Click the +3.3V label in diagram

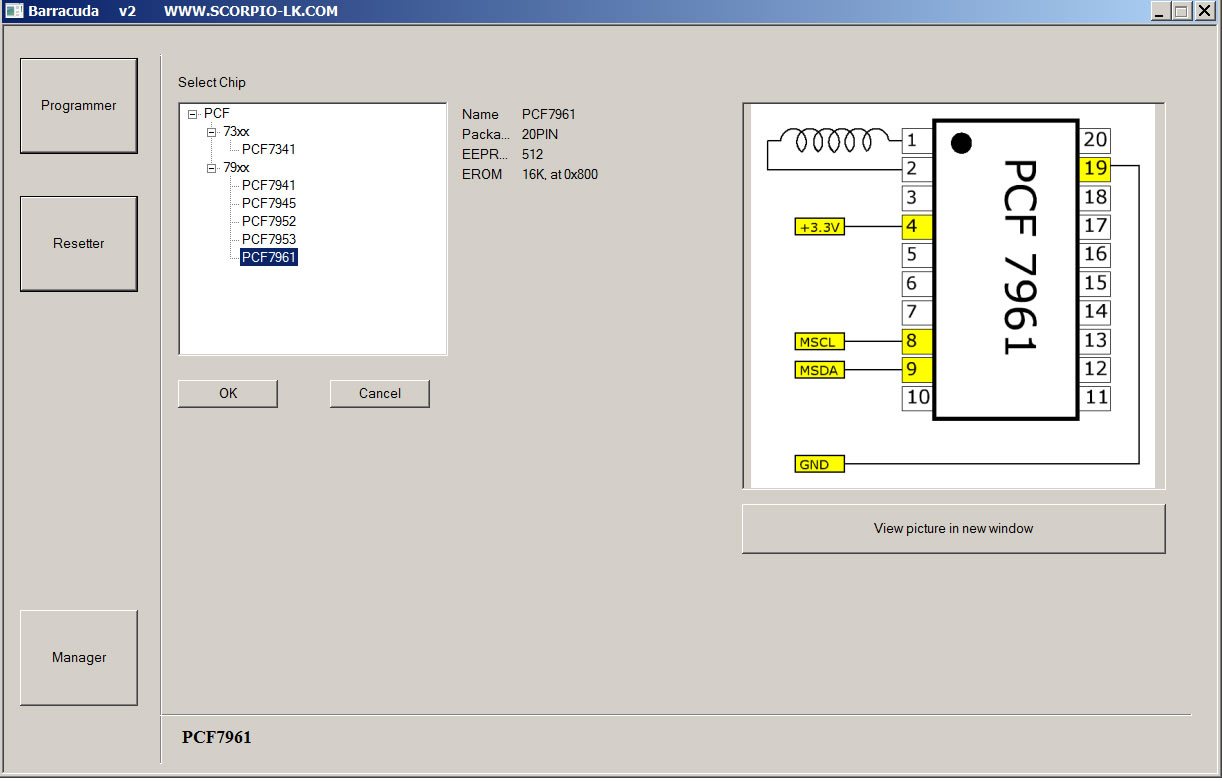820,227
